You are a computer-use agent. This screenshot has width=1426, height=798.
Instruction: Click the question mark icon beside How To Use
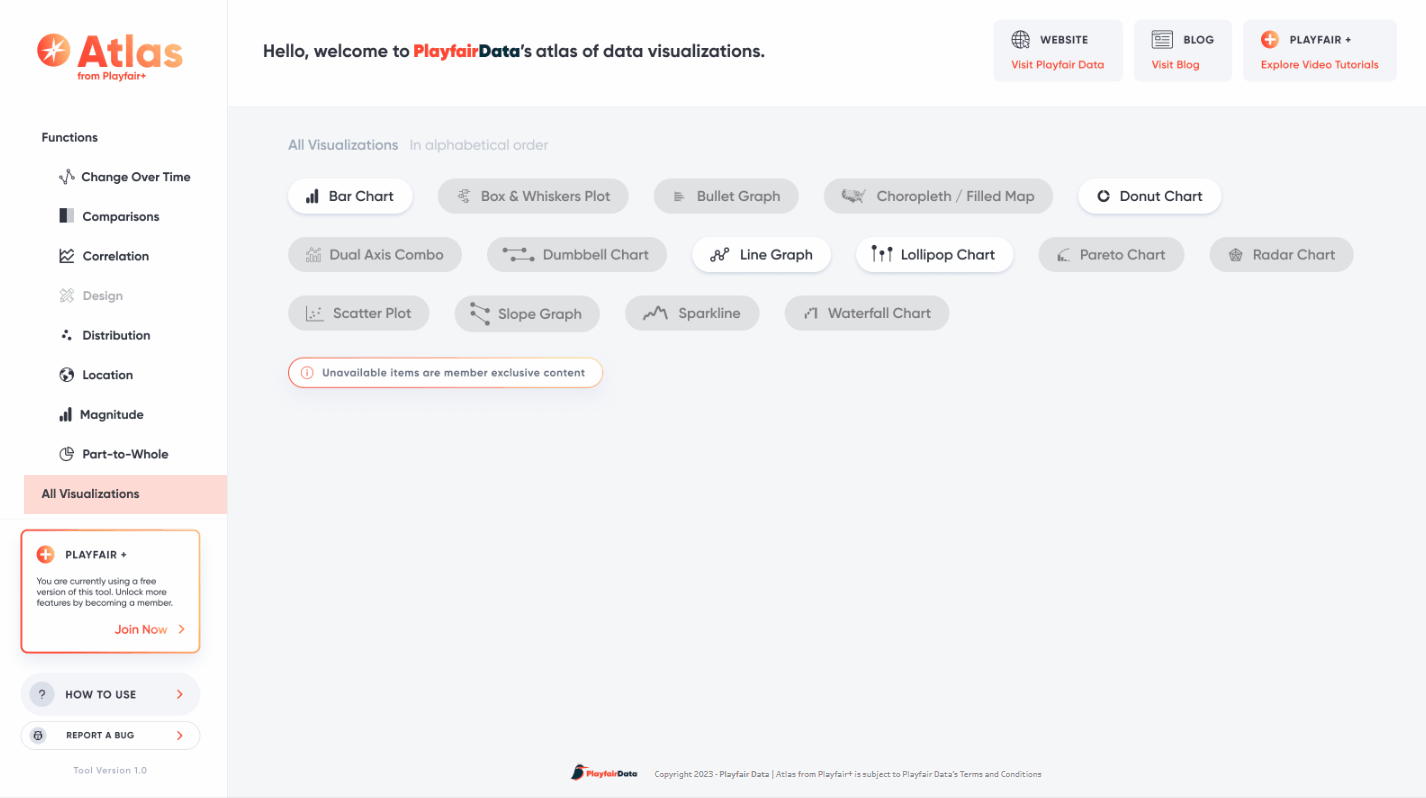(x=42, y=694)
